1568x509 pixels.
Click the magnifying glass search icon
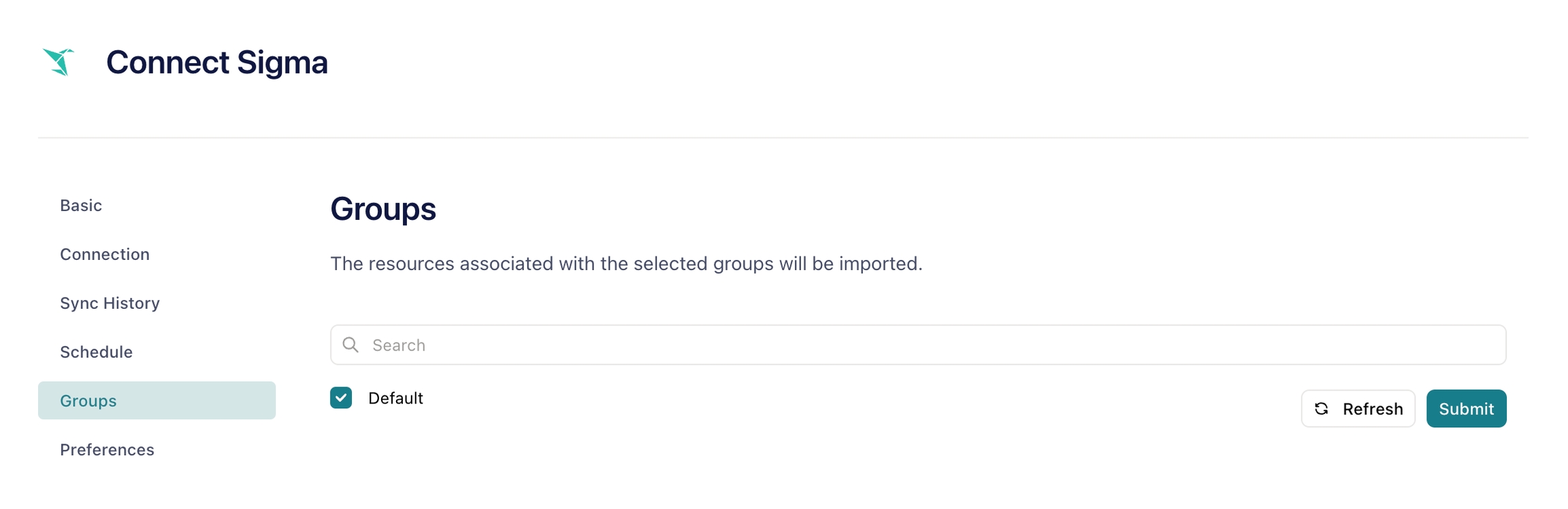click(350, 345)
